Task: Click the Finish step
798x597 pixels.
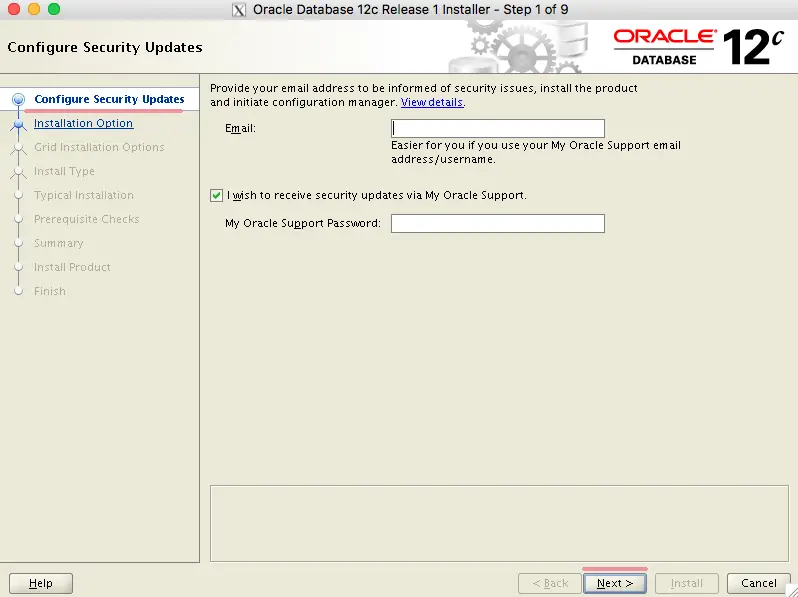Action: tap(50, 291)
